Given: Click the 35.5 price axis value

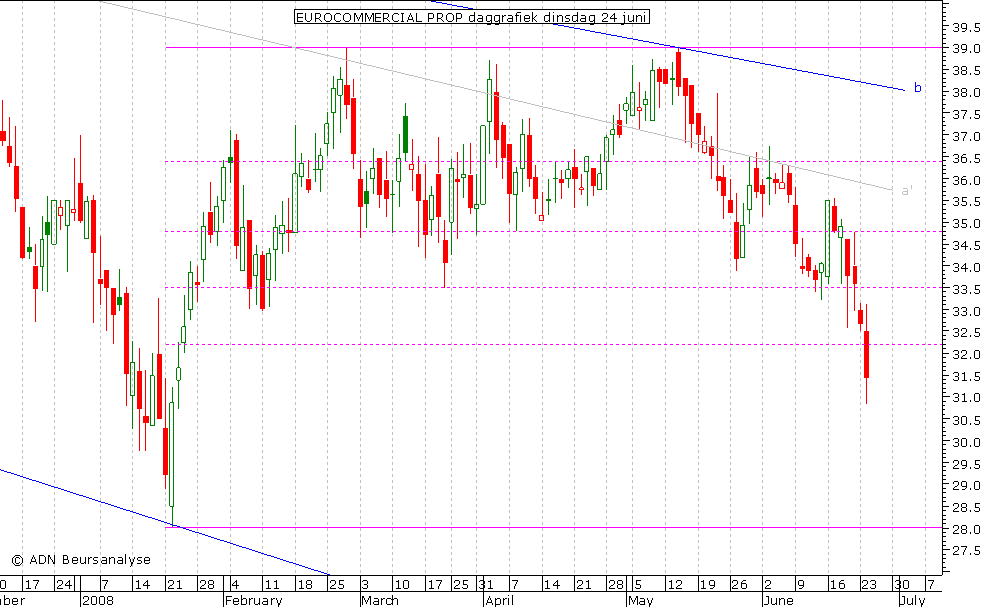Looking at the screenshot, I should click(x=966, y=202).
